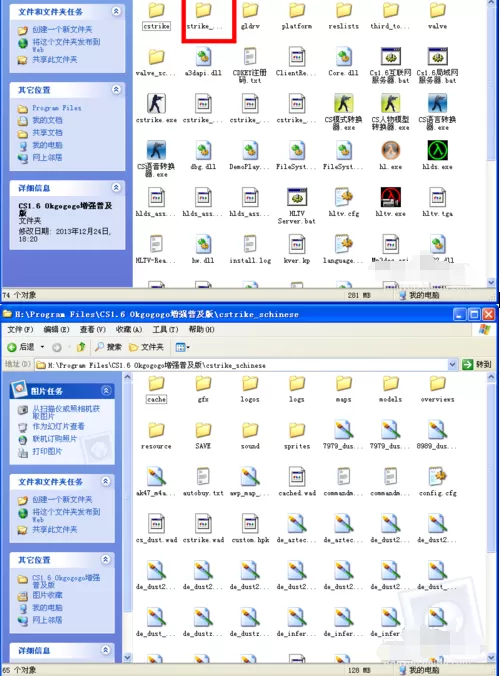Screen dimensions: 501x676
Task: Open the sprites folder in lower window
Action: [297, 430]
